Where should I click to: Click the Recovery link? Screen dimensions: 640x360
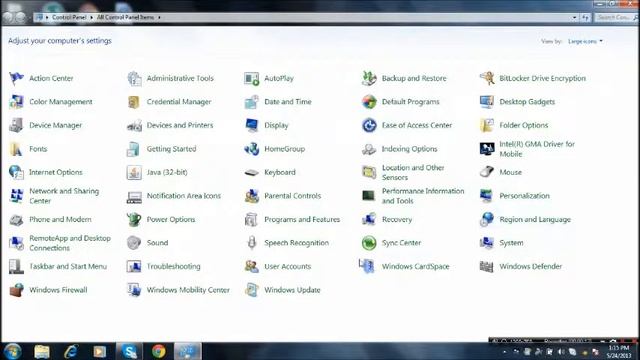click(x=397, y=220)
